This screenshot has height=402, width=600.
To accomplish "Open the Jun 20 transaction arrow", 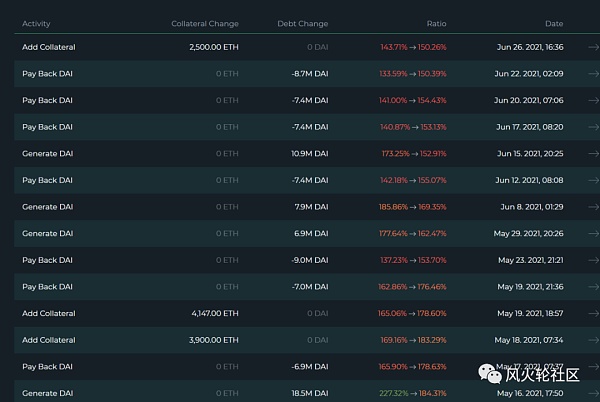I will (x=593, y=100).
